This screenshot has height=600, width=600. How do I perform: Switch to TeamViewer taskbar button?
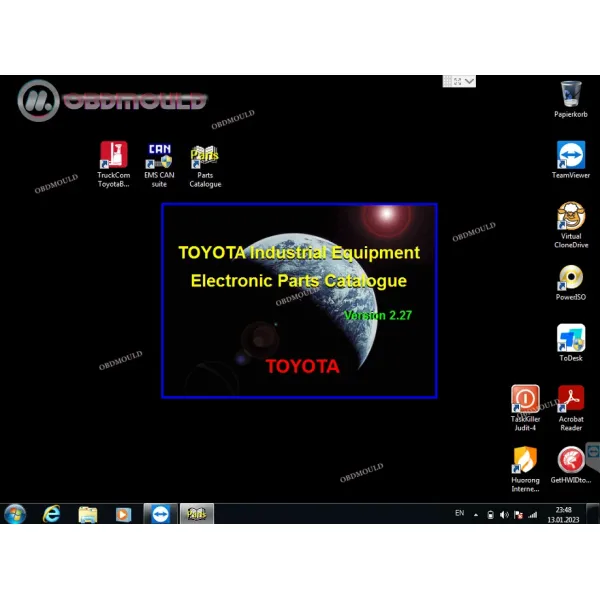click(160, 514)
